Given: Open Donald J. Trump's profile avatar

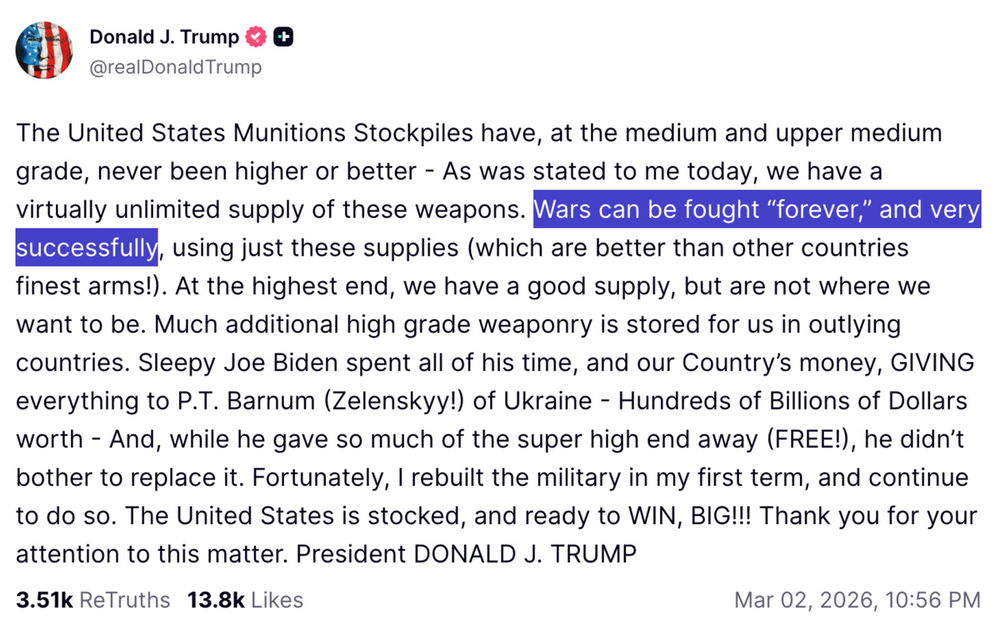Looking at the screenshot, I should click(44, 51).
